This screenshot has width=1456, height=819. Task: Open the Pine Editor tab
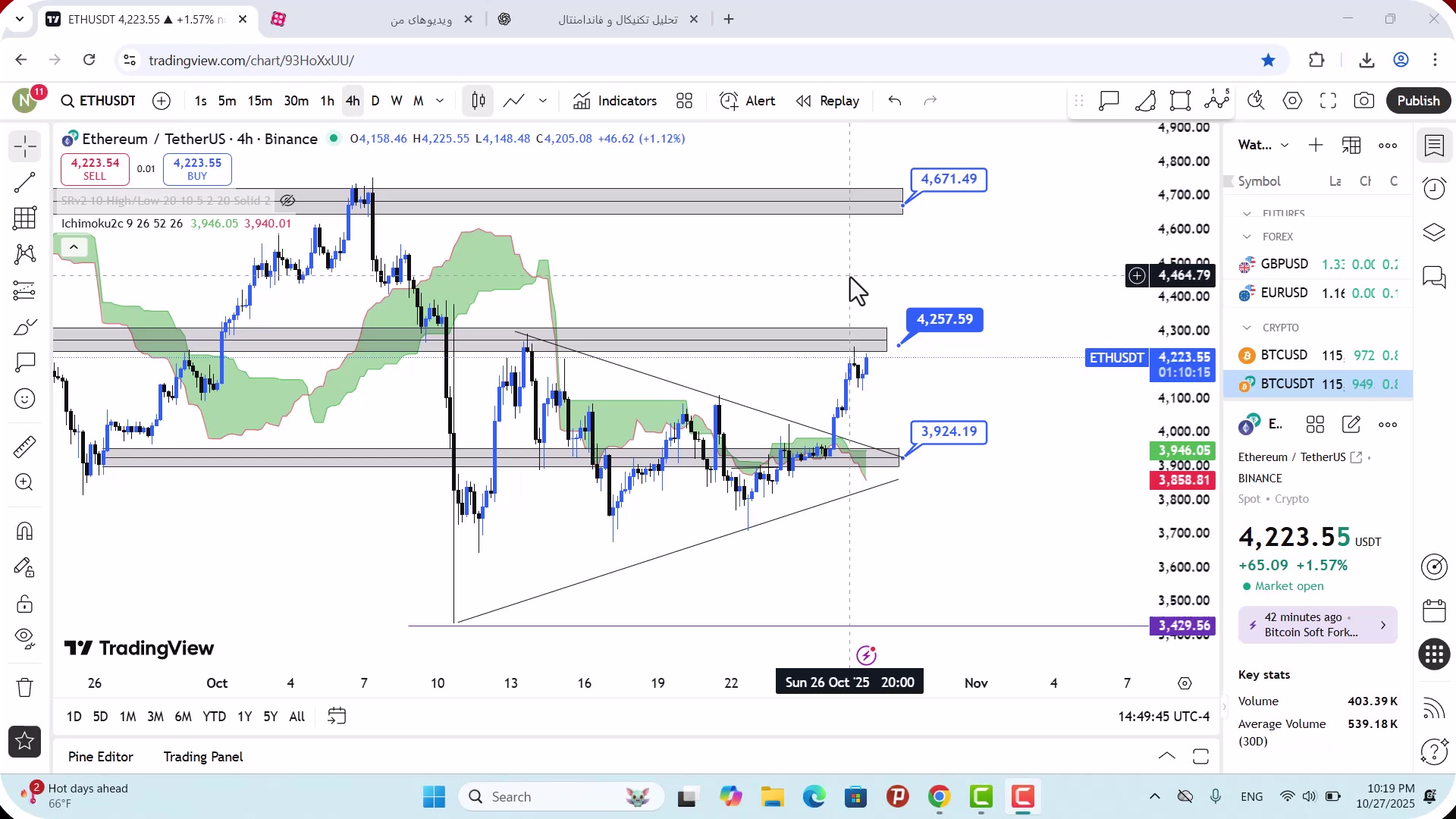point(100,757)
